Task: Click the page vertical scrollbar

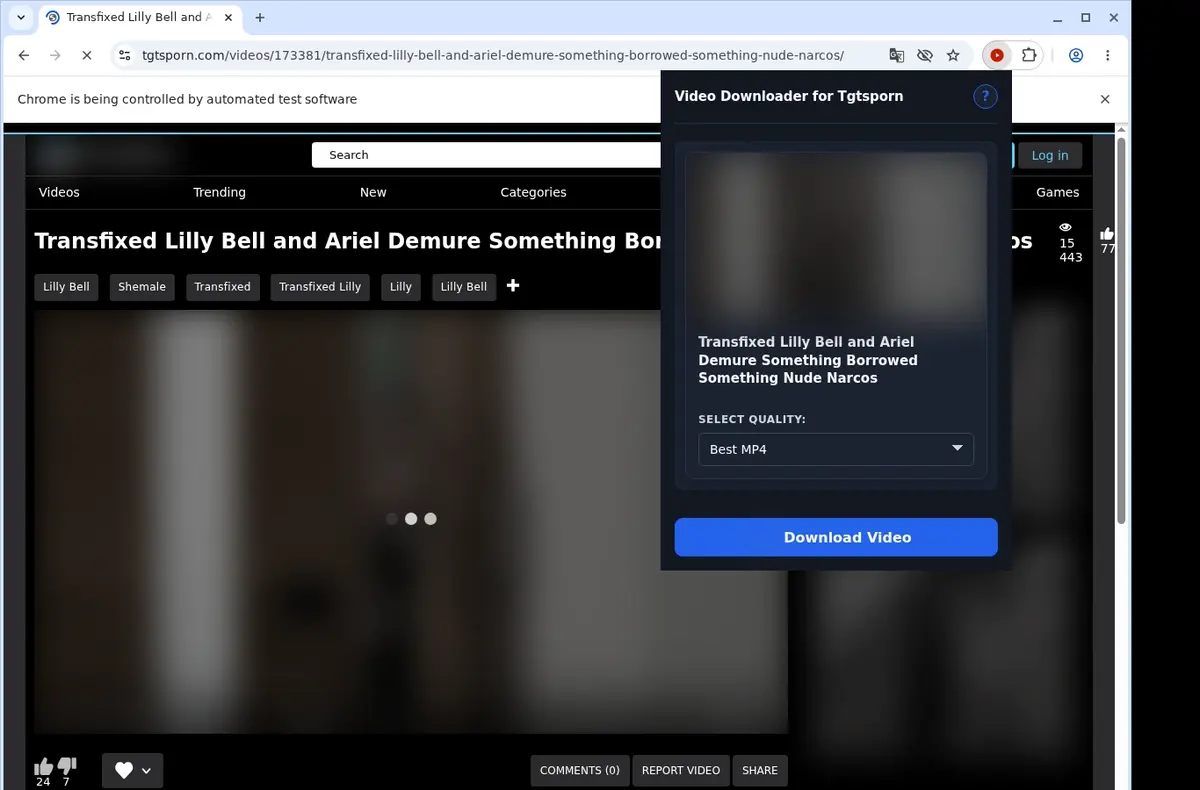Action: click(x=1121, y=330)
